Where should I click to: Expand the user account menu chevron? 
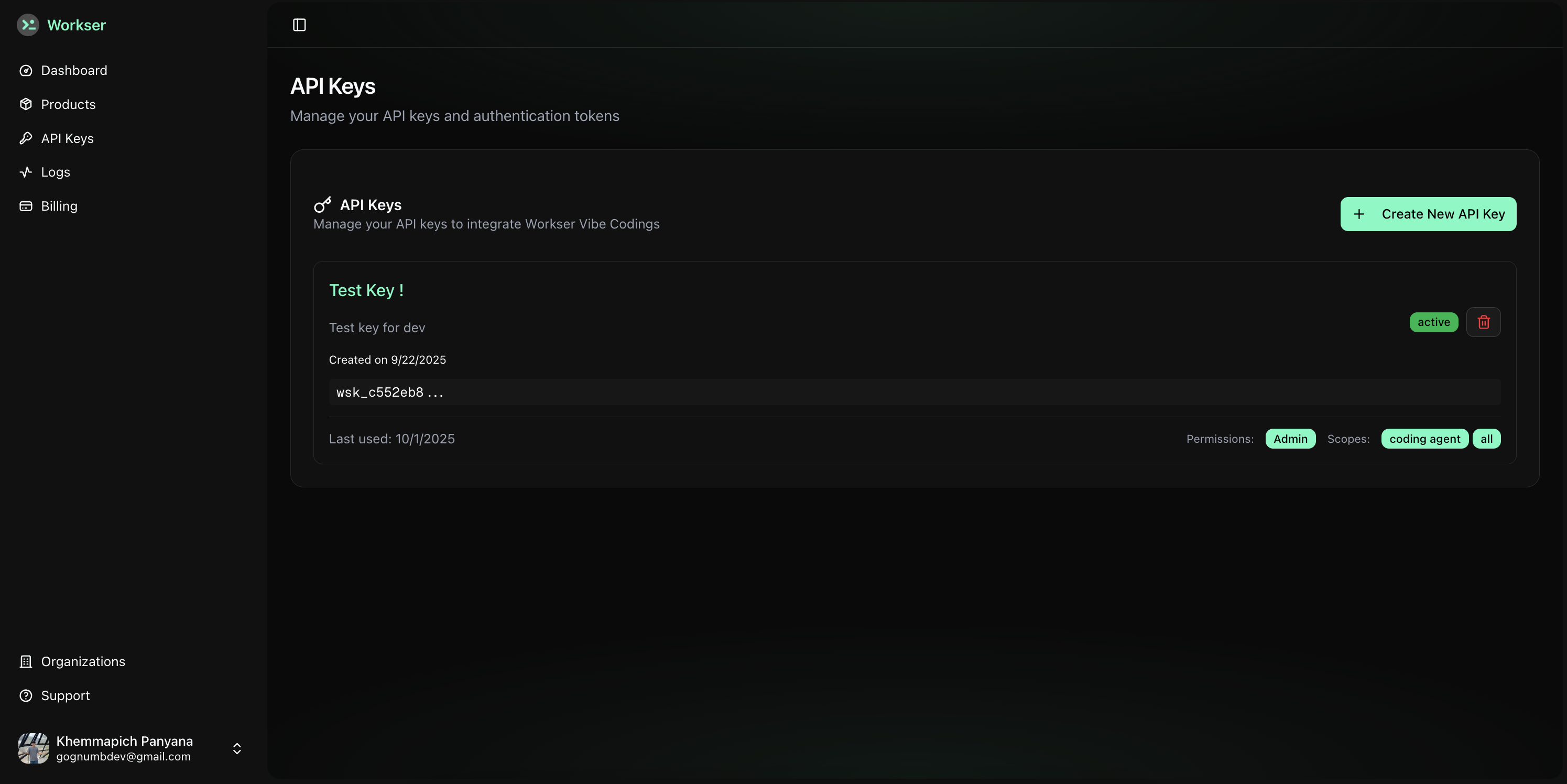237,749
